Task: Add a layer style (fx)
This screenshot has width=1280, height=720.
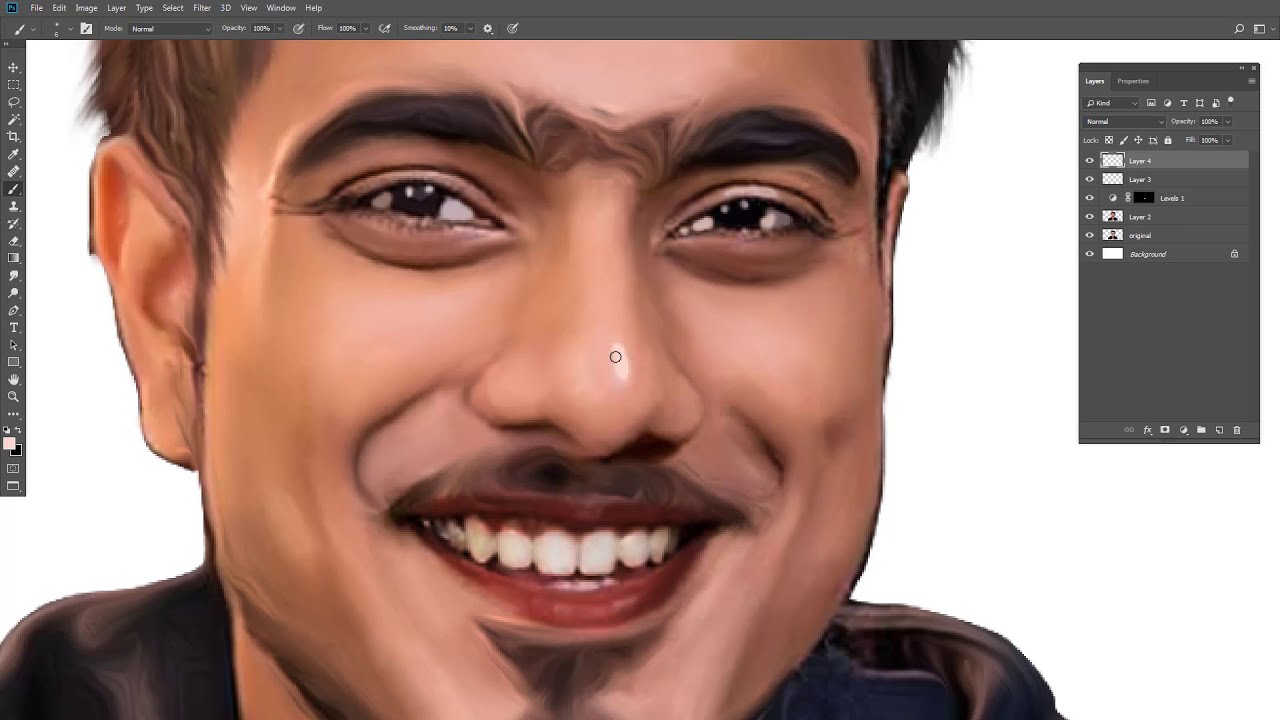Action: click(1147, 430)
